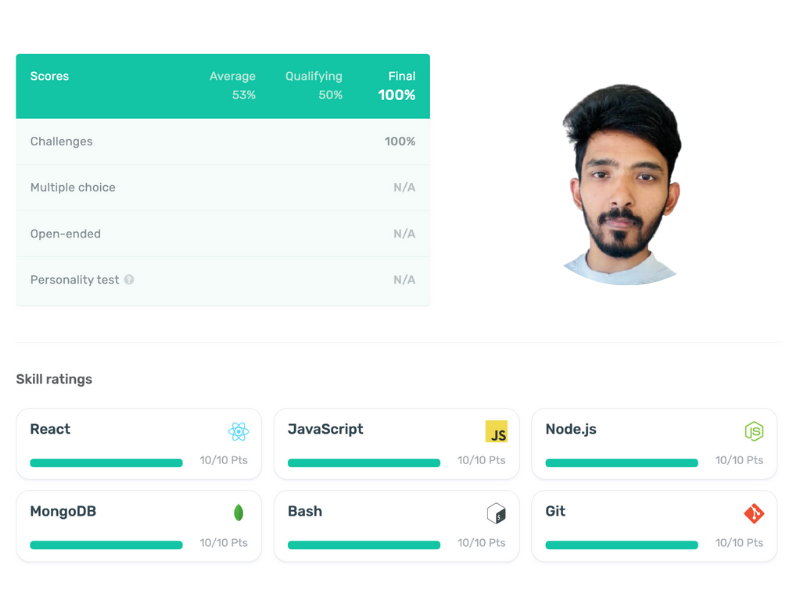Click the candidate profile photo
Screen dimensions: 800x600
click(621, 184)
